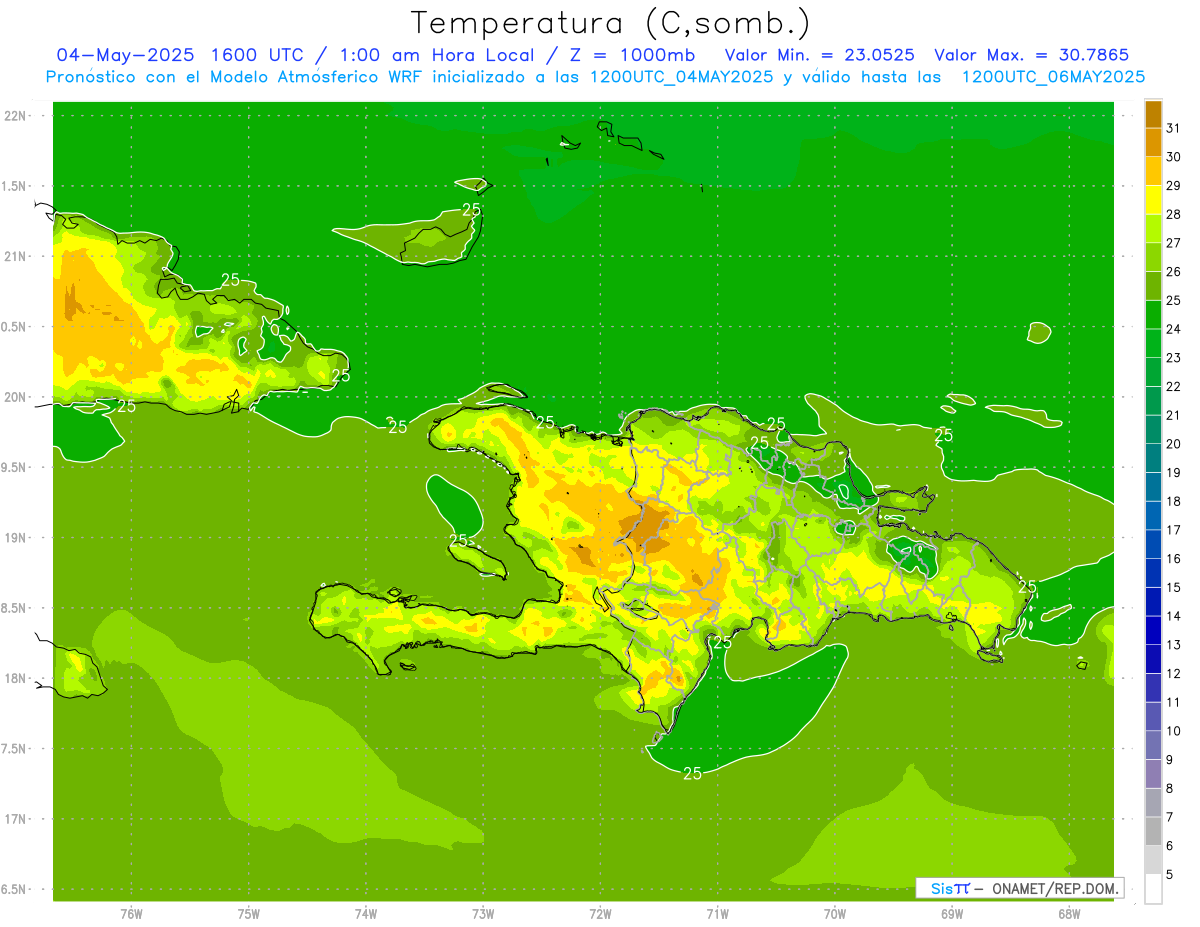Click the legend value "5"
Viewport: 1200px width, 927px height.
tap(1171, 874)
